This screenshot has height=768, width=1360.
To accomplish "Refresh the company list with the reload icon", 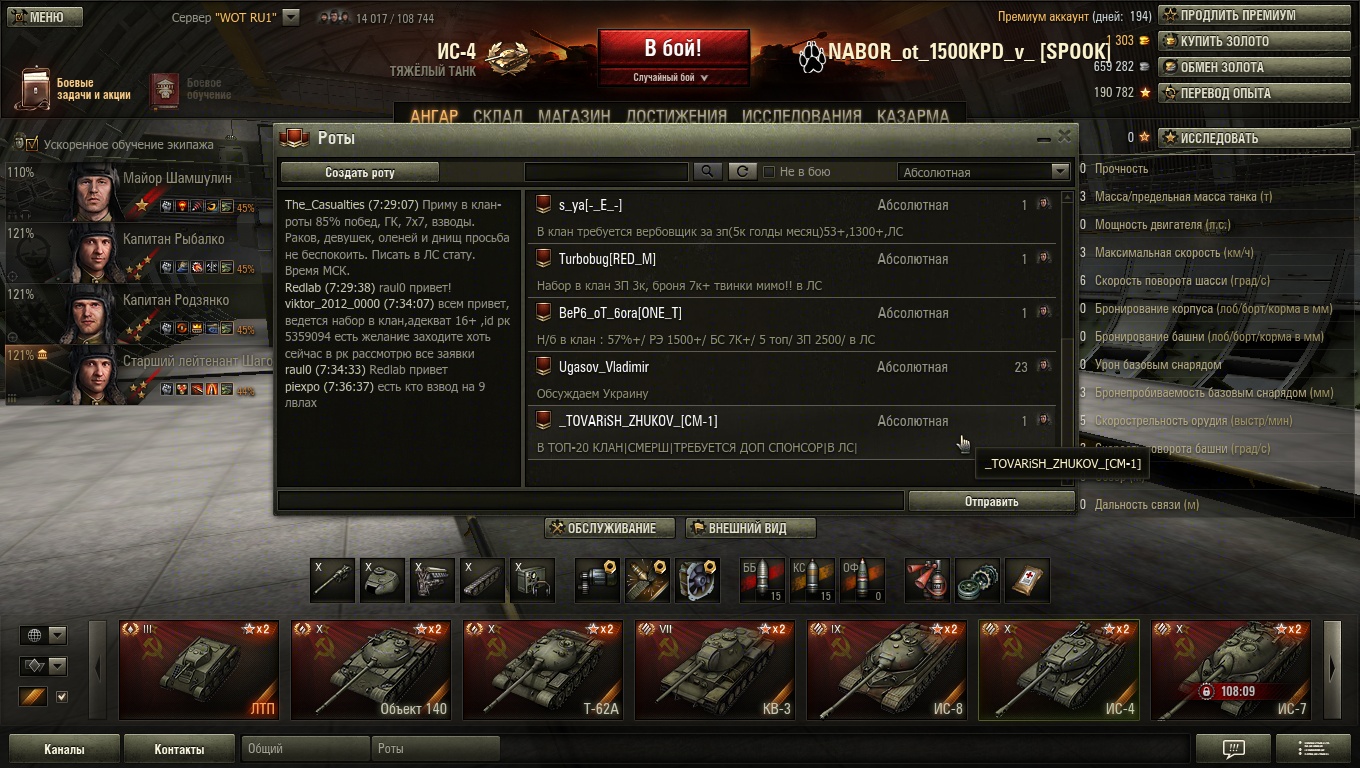I will pyautogui.click(x=741, y=172).
